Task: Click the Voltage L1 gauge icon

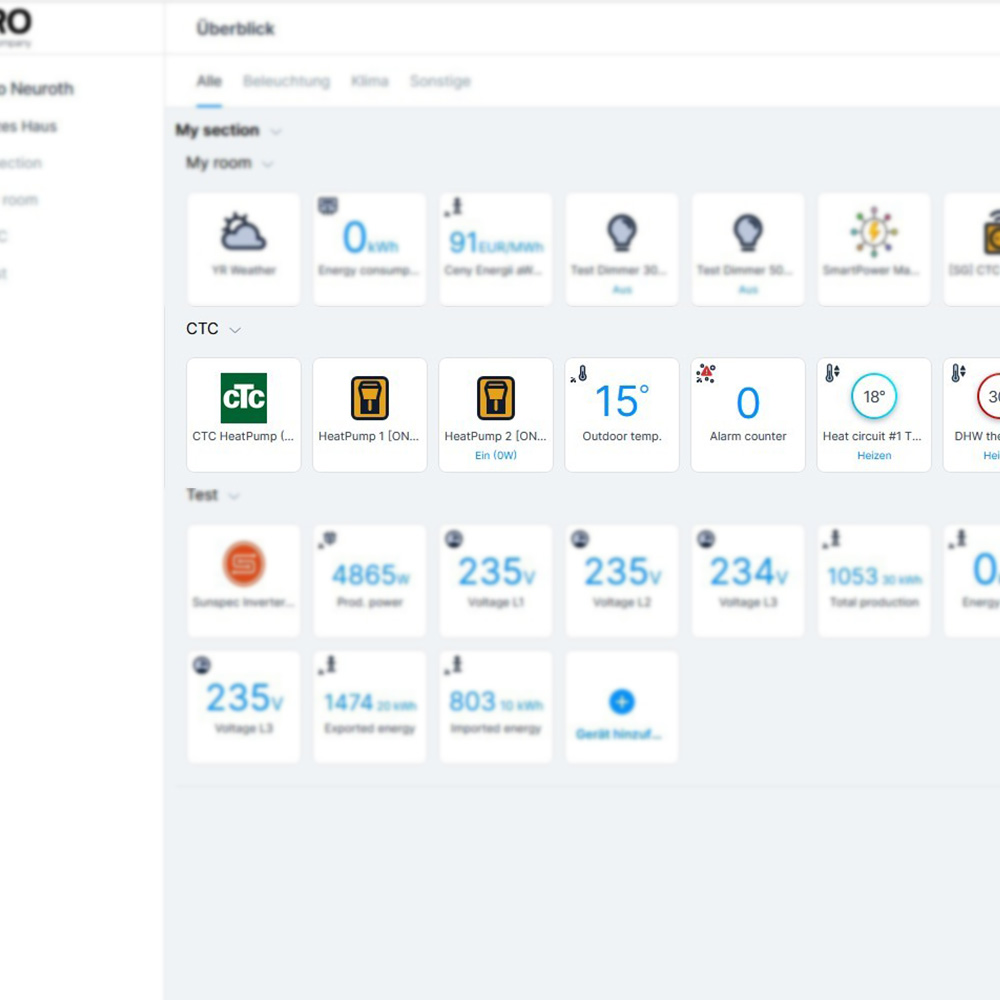Action: 453,539
